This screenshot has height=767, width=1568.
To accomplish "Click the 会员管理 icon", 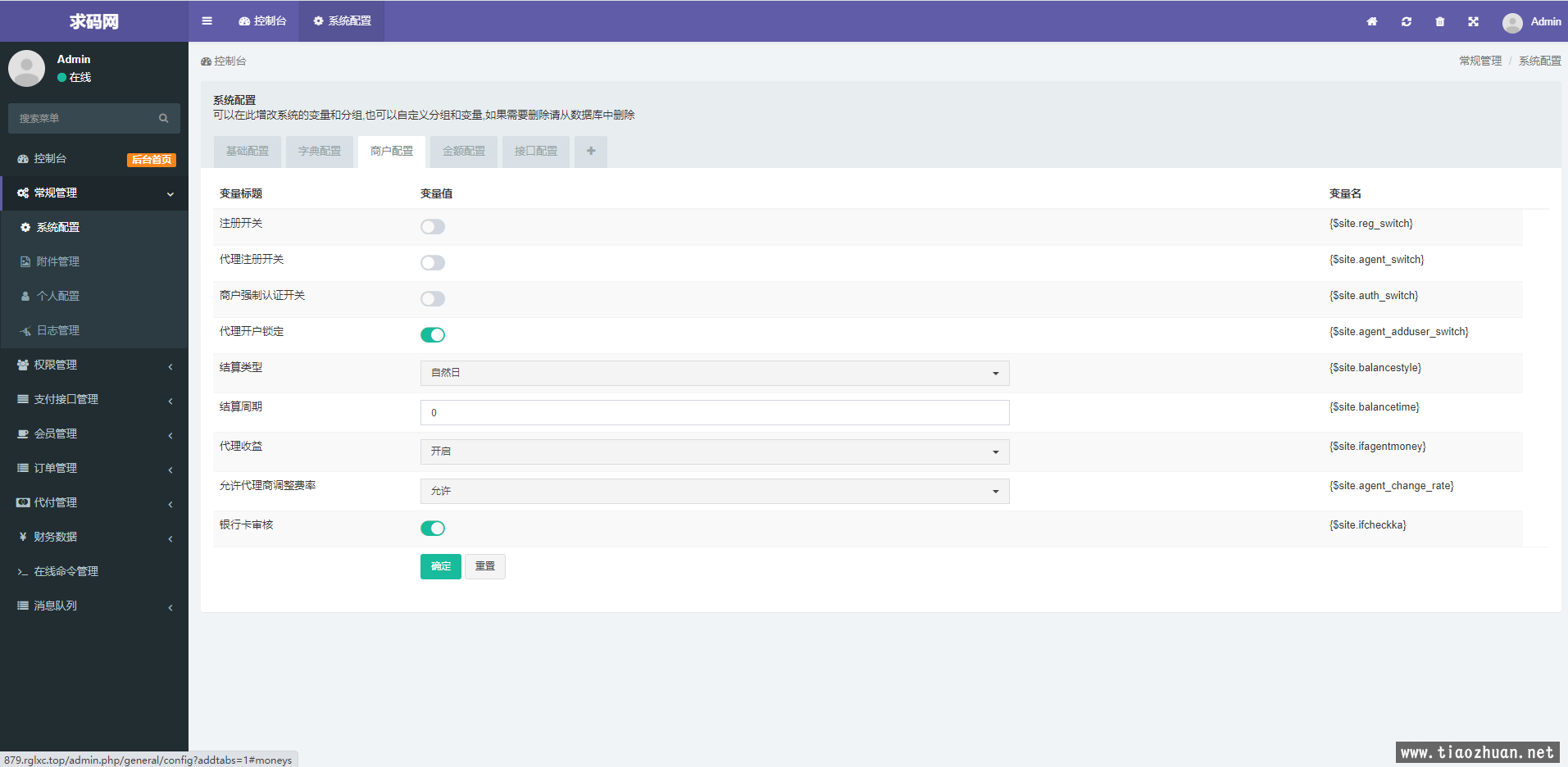I will (x=23, y=434).
